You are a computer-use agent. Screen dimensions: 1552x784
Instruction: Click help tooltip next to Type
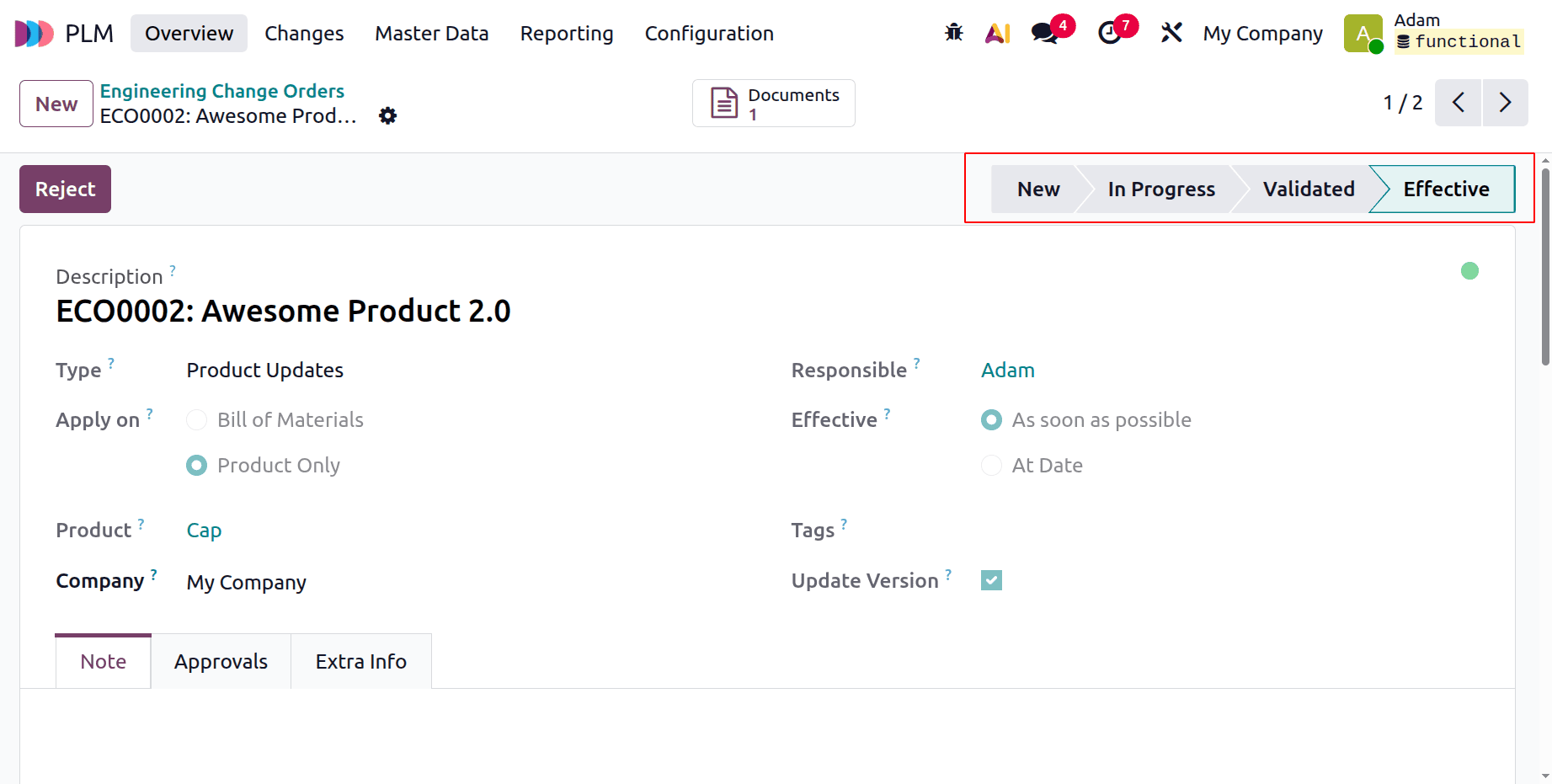point(111,363)
